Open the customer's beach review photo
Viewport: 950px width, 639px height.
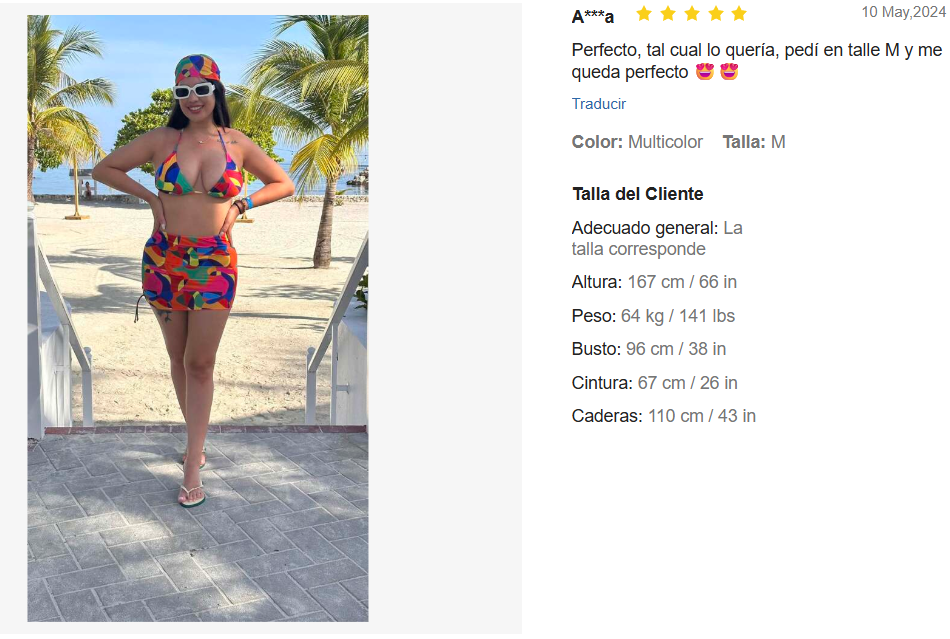(198, 318)
